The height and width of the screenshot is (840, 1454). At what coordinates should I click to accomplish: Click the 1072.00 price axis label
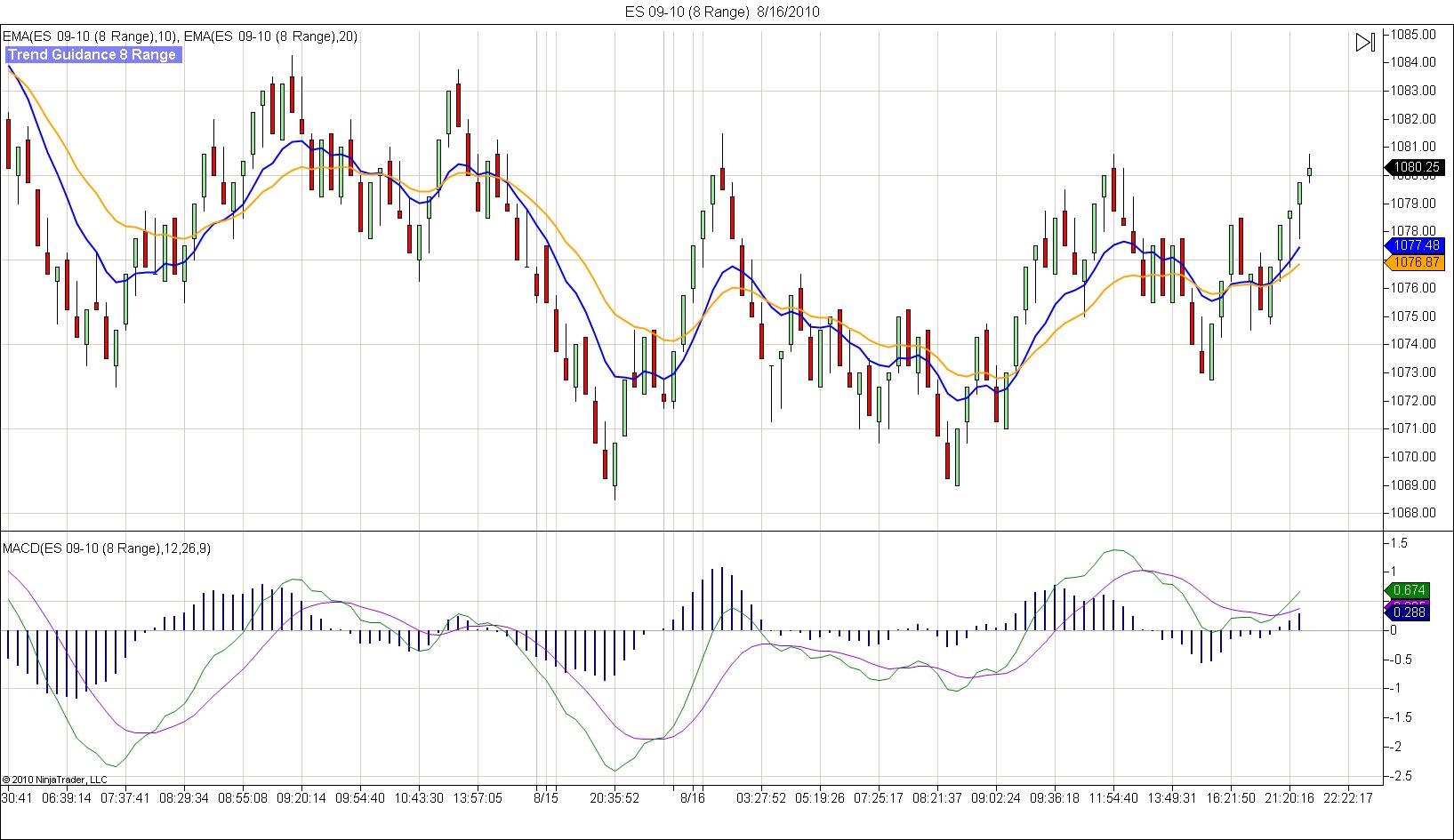click(x=1414, y=401)
